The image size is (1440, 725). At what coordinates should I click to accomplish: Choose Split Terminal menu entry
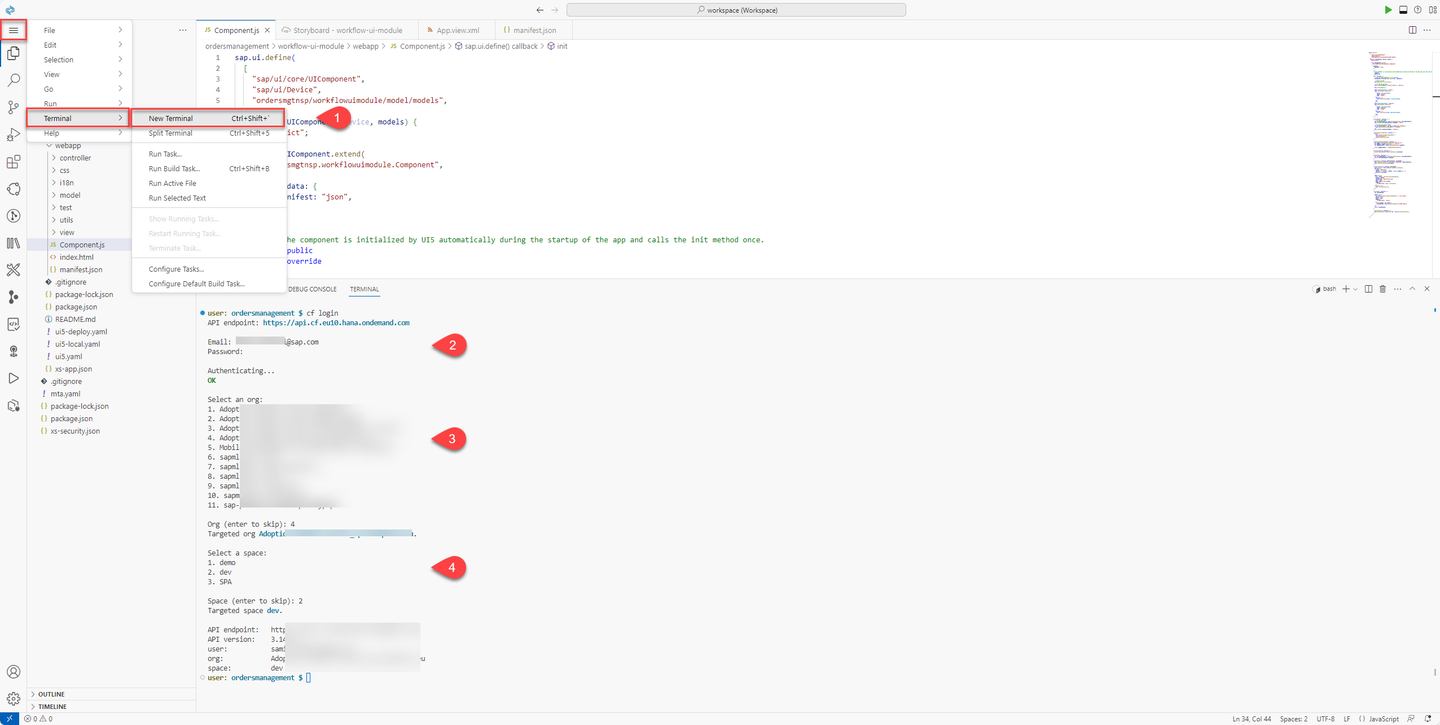(x=208, y=133)
